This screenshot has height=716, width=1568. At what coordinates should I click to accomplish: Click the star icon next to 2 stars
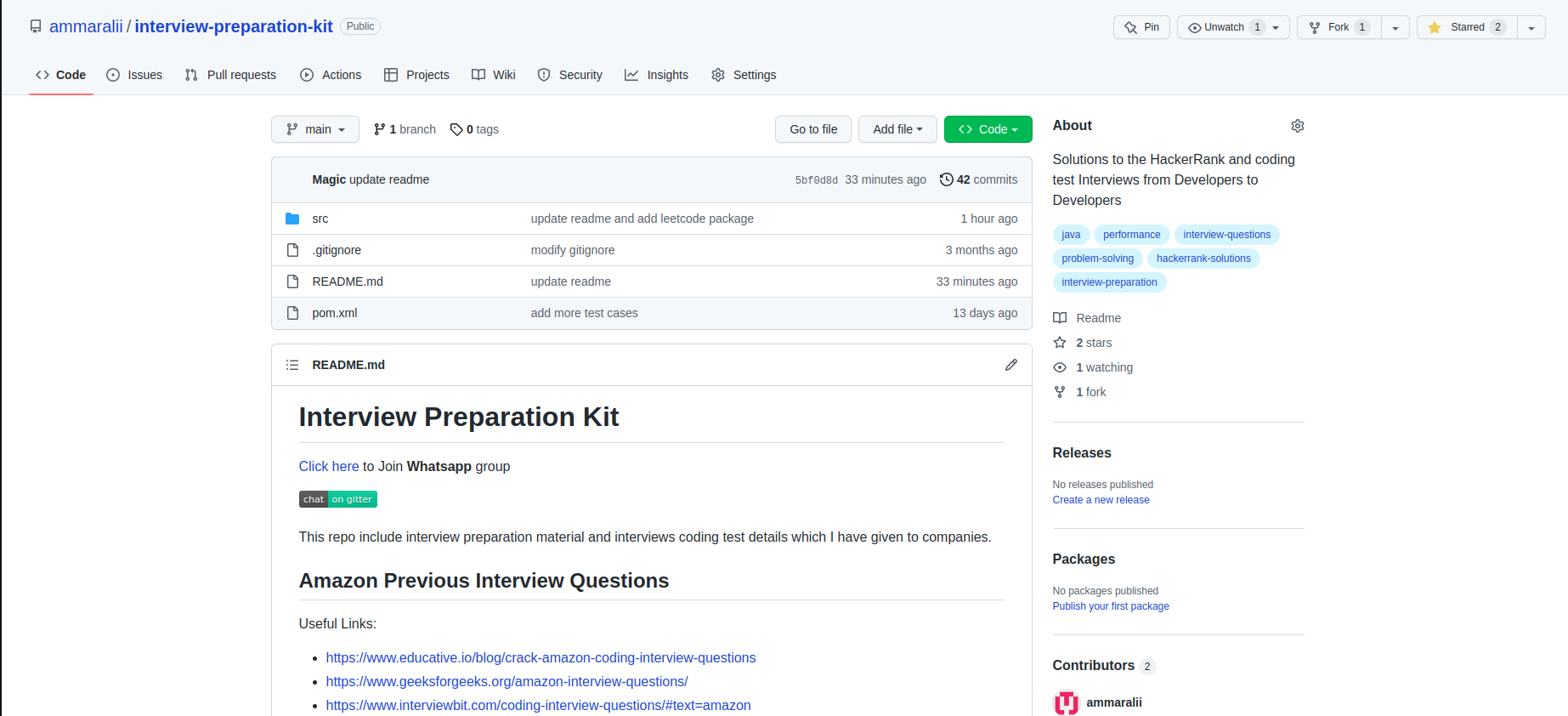1060,343
